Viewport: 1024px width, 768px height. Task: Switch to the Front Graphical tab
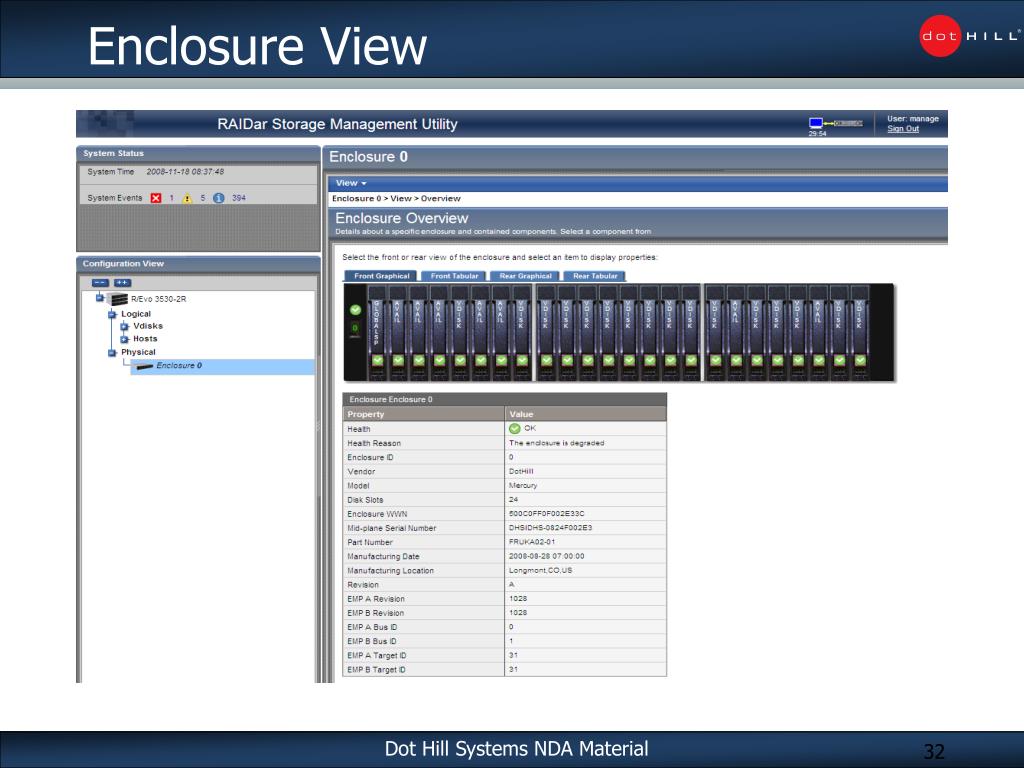click(381, 276)
